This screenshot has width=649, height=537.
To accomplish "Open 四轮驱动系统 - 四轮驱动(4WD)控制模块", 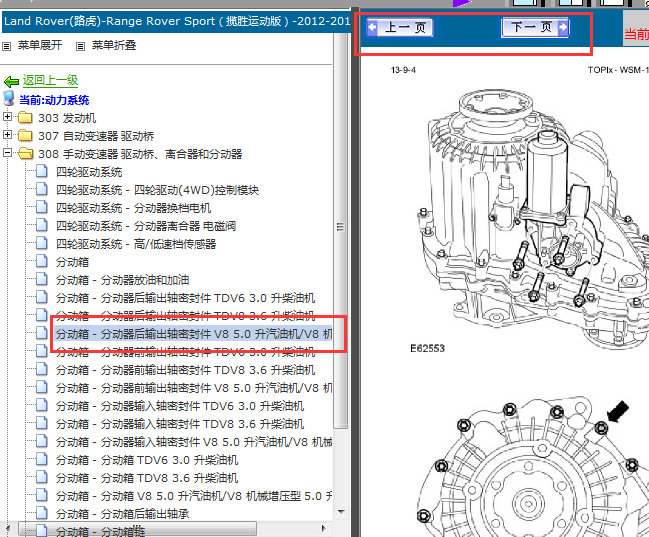I will [x=157, y=190].
